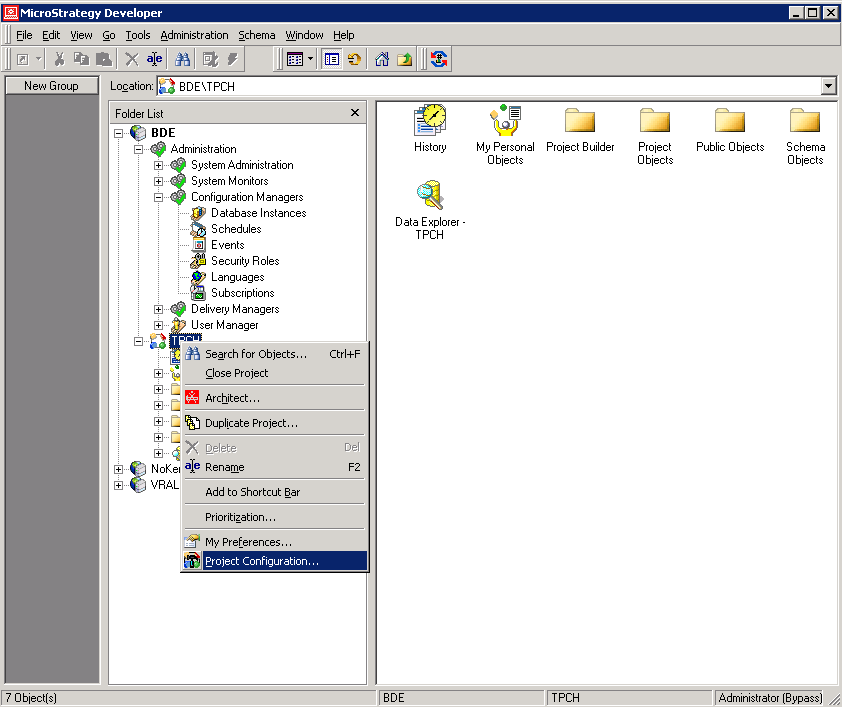Expand the System Monitors node
This screenshot has width=842, height=707.
tap(158, 181)
